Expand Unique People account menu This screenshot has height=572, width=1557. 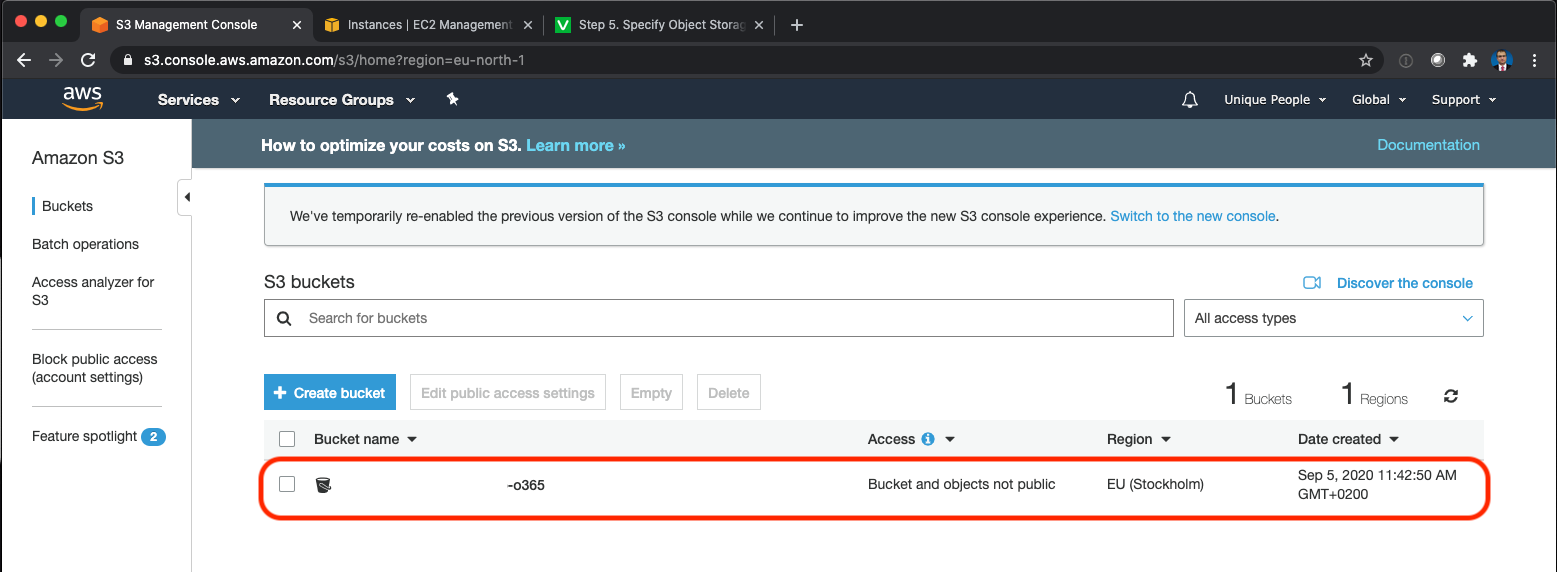[1275, 100]
